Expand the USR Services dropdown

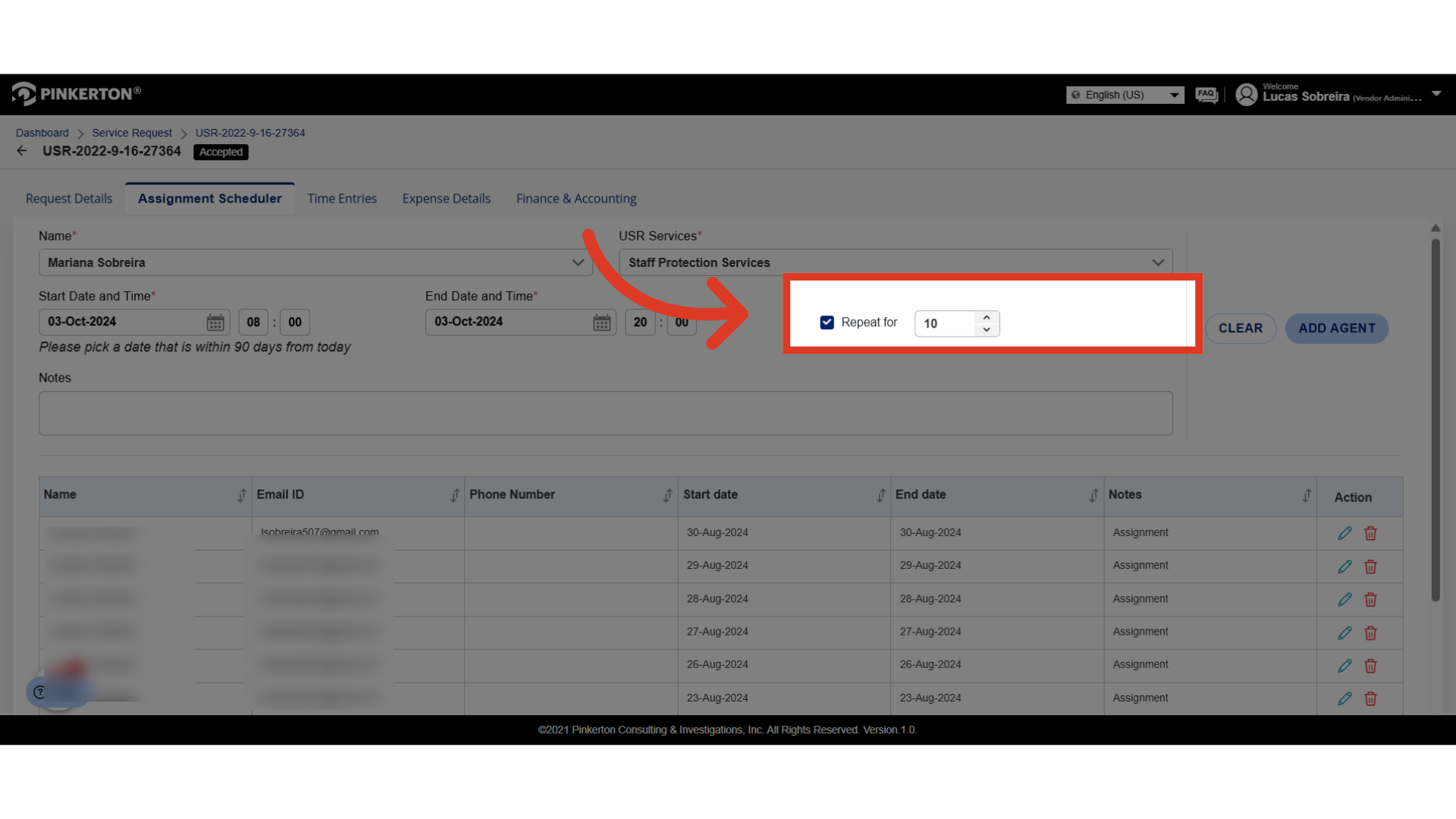(1157, 262)
